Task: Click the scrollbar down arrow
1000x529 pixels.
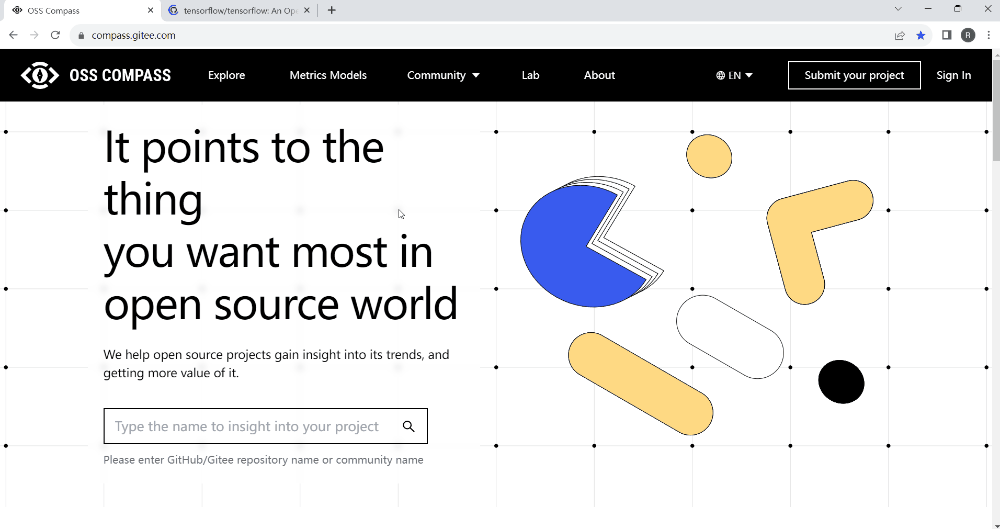Action: point(995,524)
